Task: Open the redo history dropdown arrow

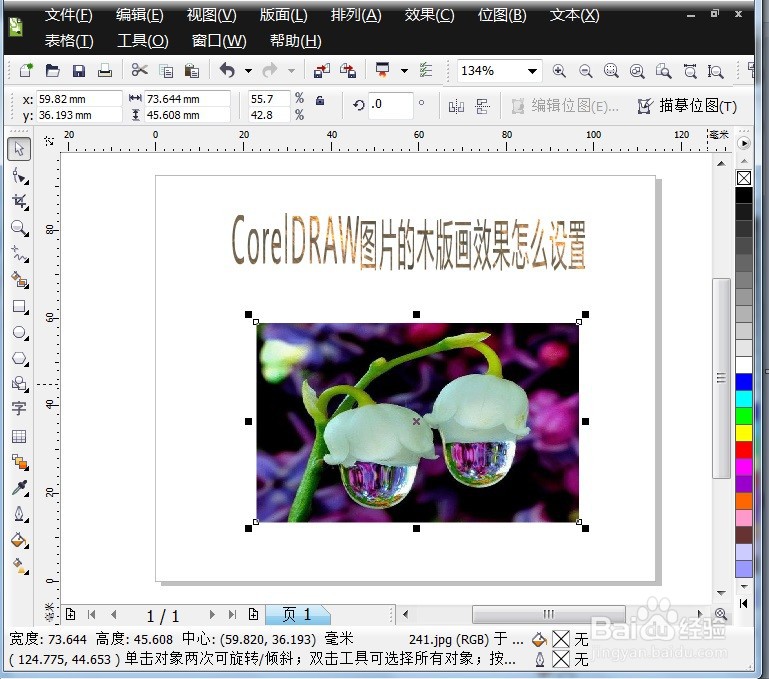Action: 291,71
